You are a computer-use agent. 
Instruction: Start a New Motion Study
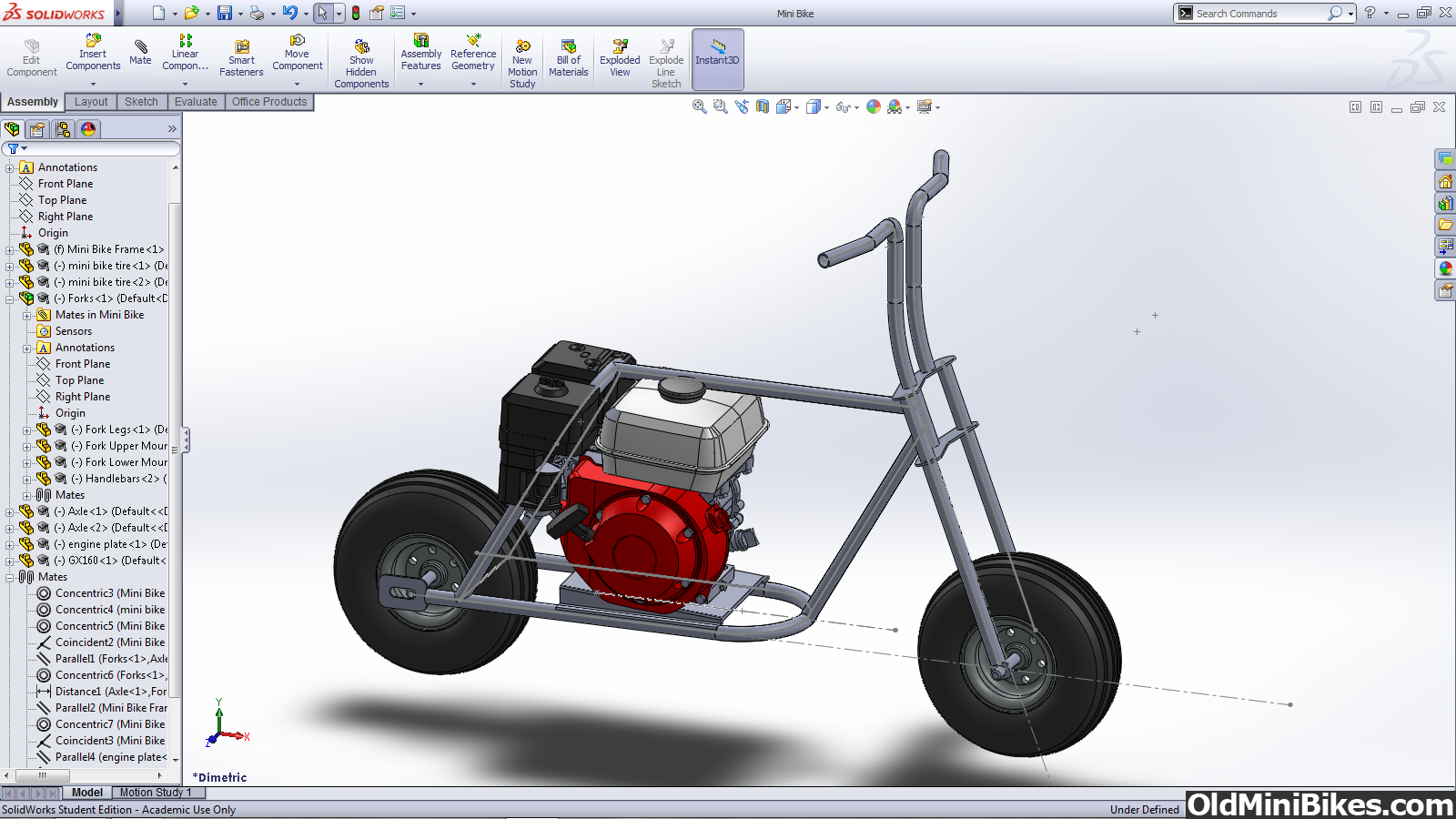522,64
